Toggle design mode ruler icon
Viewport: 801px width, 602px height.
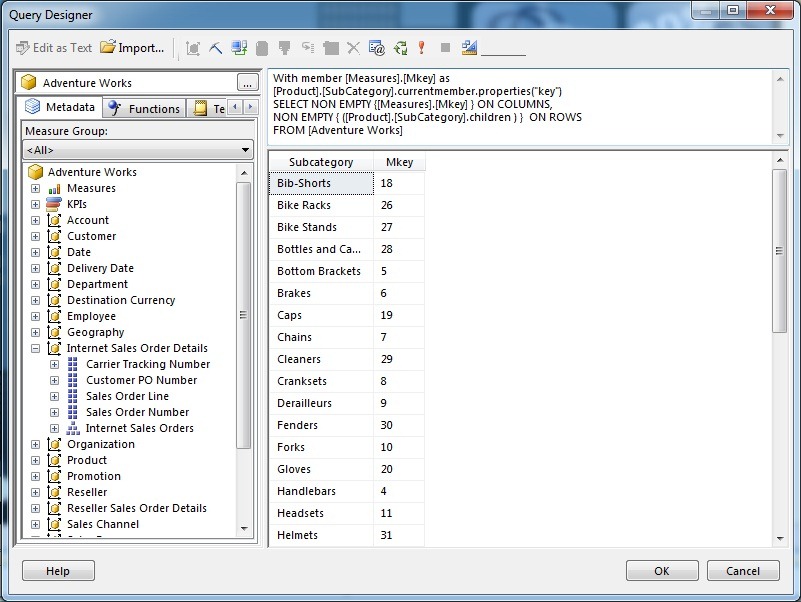pyautogui.click(x=469, y=48)
